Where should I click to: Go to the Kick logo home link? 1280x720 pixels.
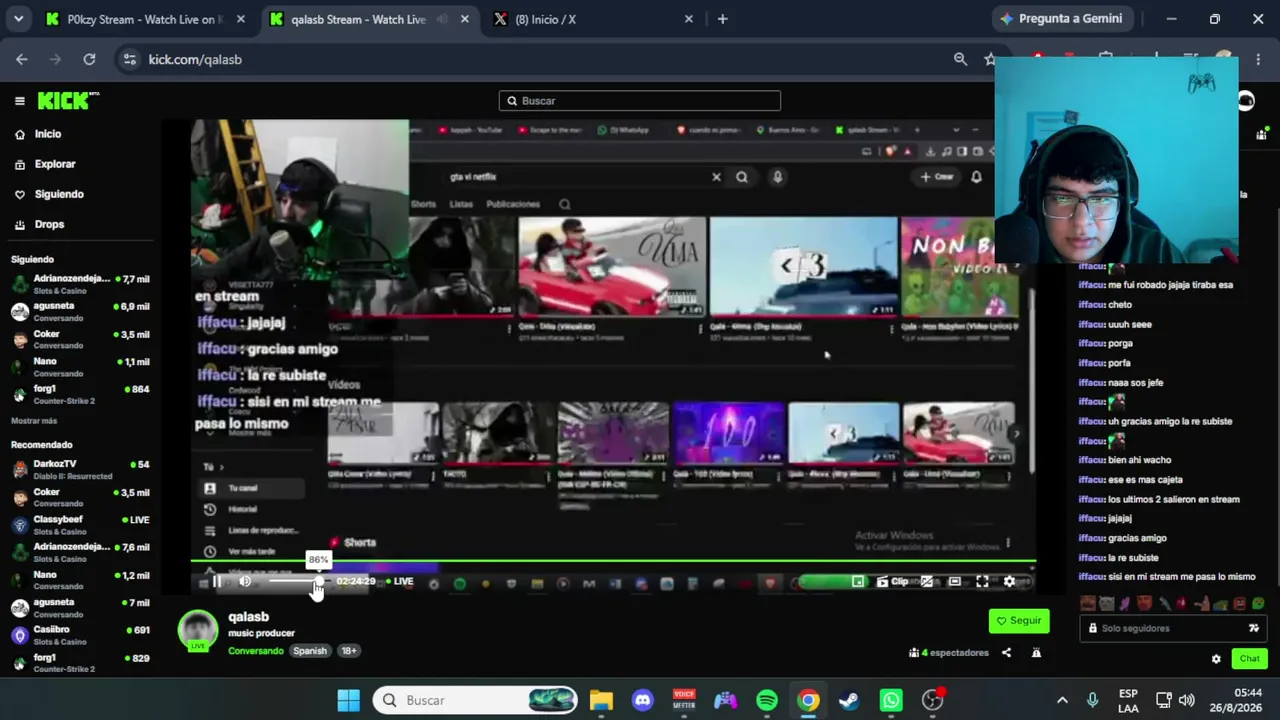point(68,100)
